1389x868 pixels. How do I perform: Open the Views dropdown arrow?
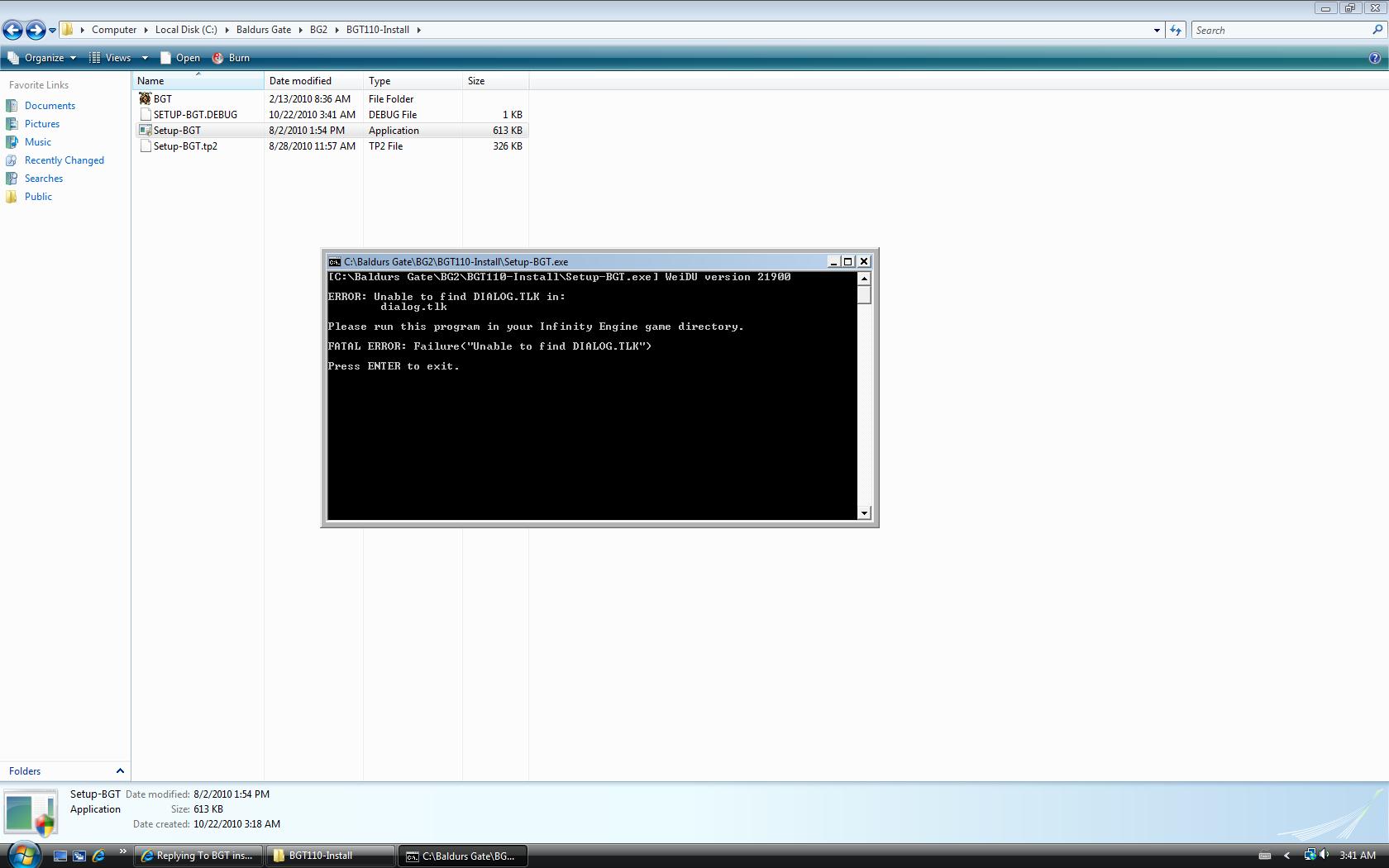click(144, 58)
